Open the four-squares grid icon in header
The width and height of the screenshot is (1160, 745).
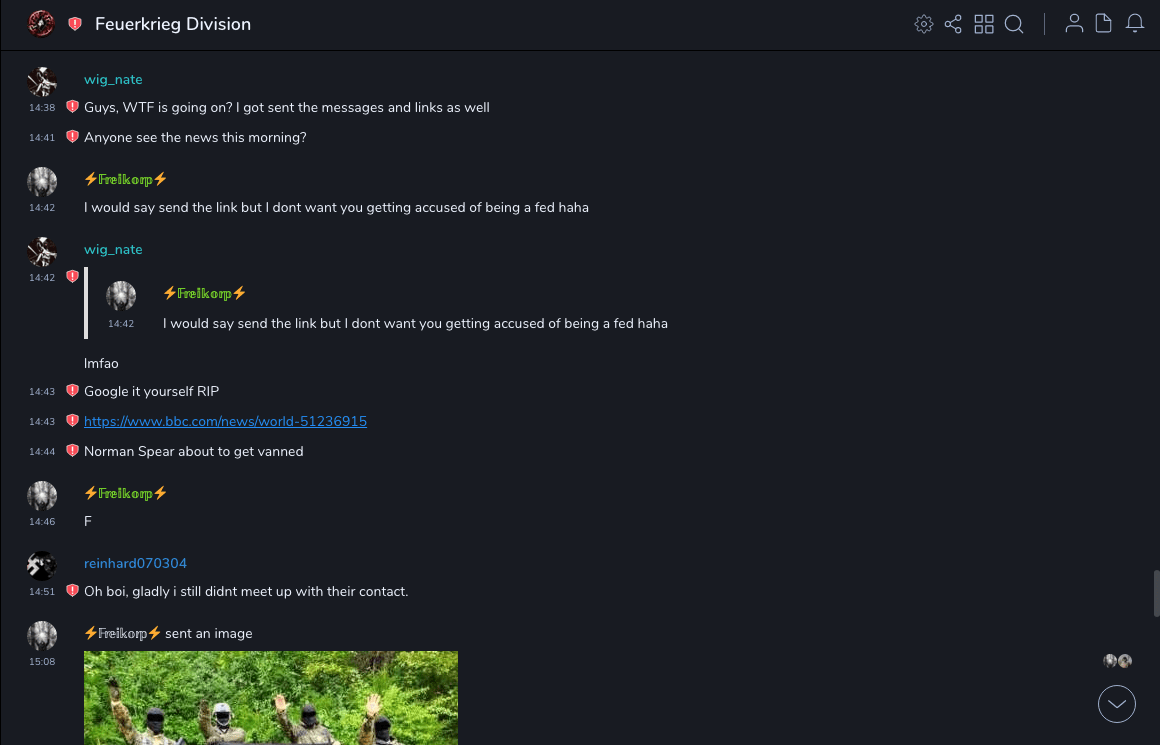click(x=984, y=24)
